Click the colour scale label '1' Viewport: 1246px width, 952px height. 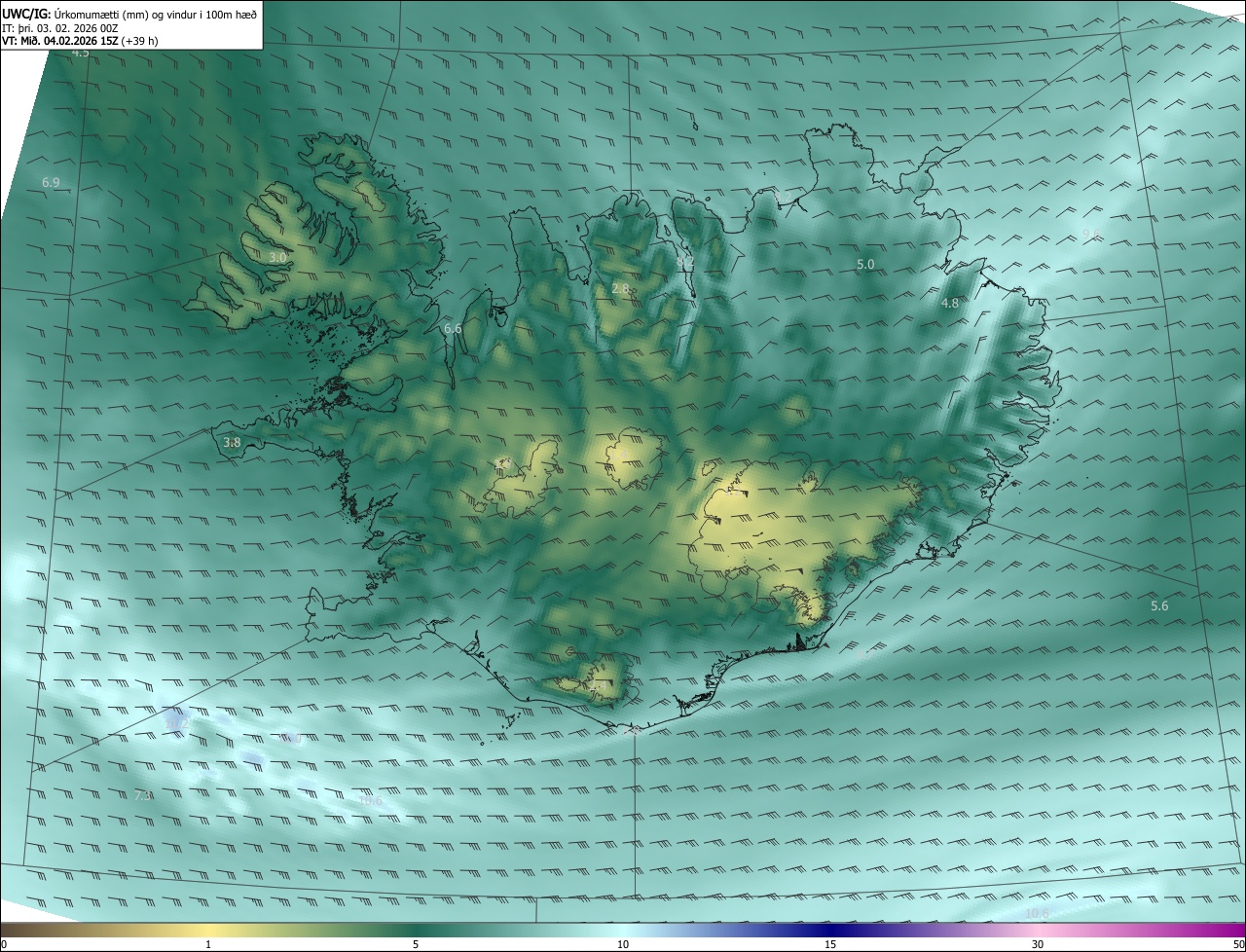208,944
